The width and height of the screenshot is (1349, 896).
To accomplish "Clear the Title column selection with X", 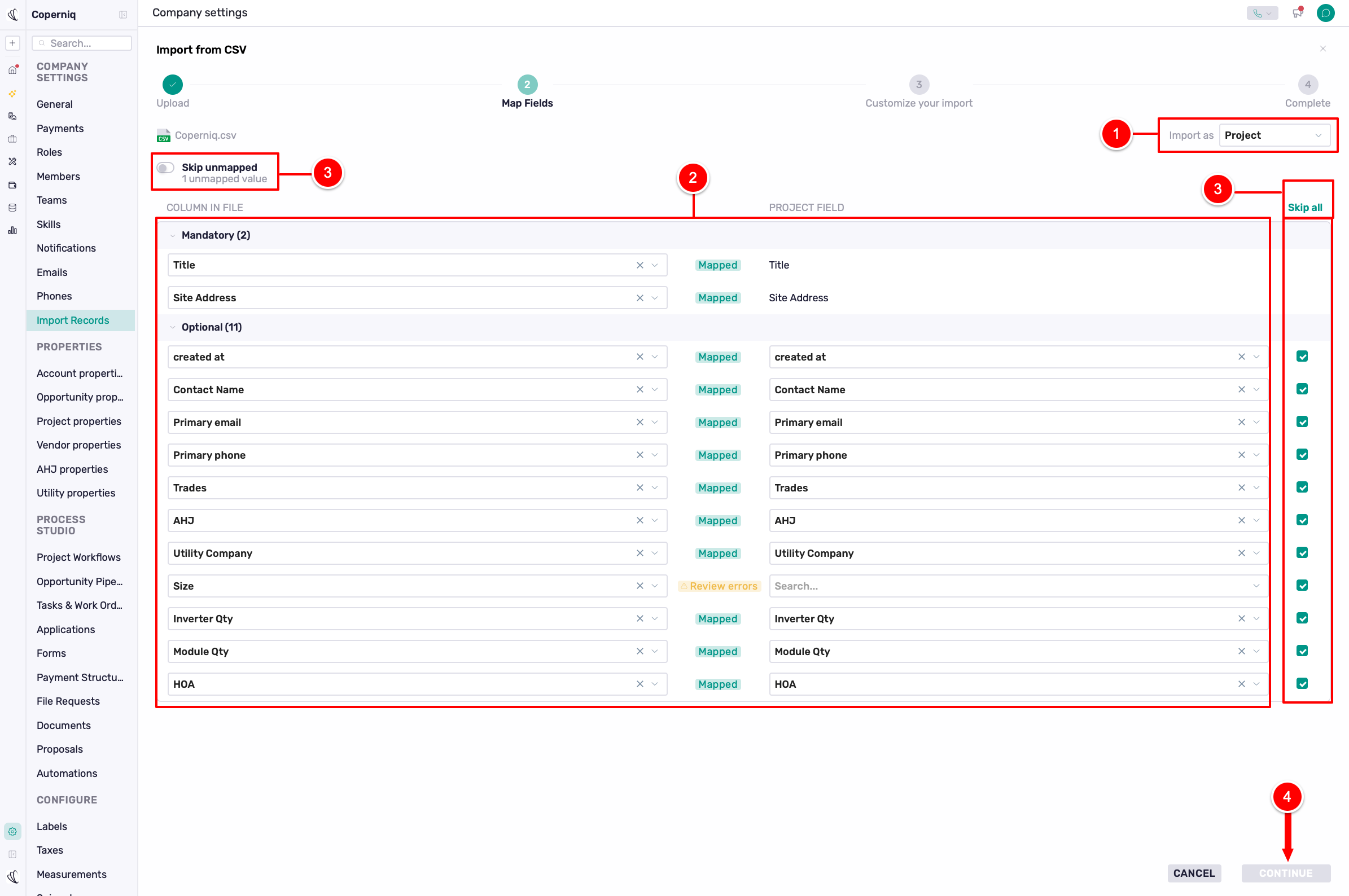I will [x=640, y=265].
